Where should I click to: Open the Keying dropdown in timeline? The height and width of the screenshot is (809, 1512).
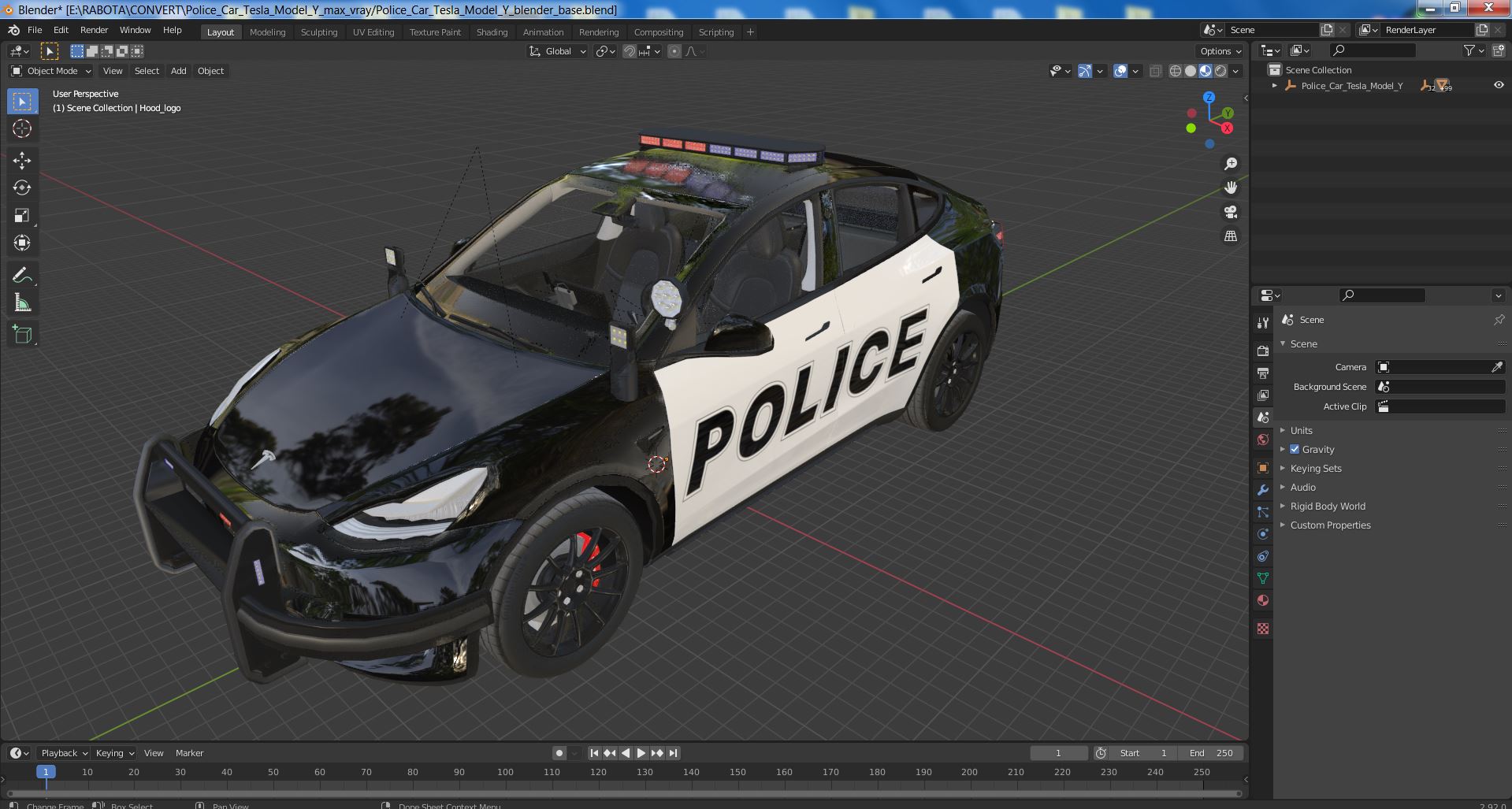(x=114, y=753)
